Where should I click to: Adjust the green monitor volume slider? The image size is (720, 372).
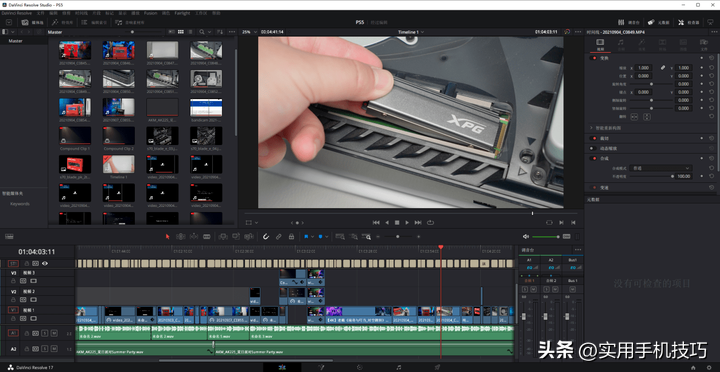point(546,237)
